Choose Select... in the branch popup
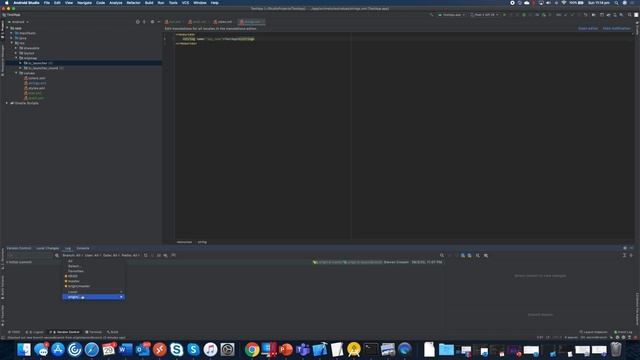Screen dimensions: 640x360 93,266
